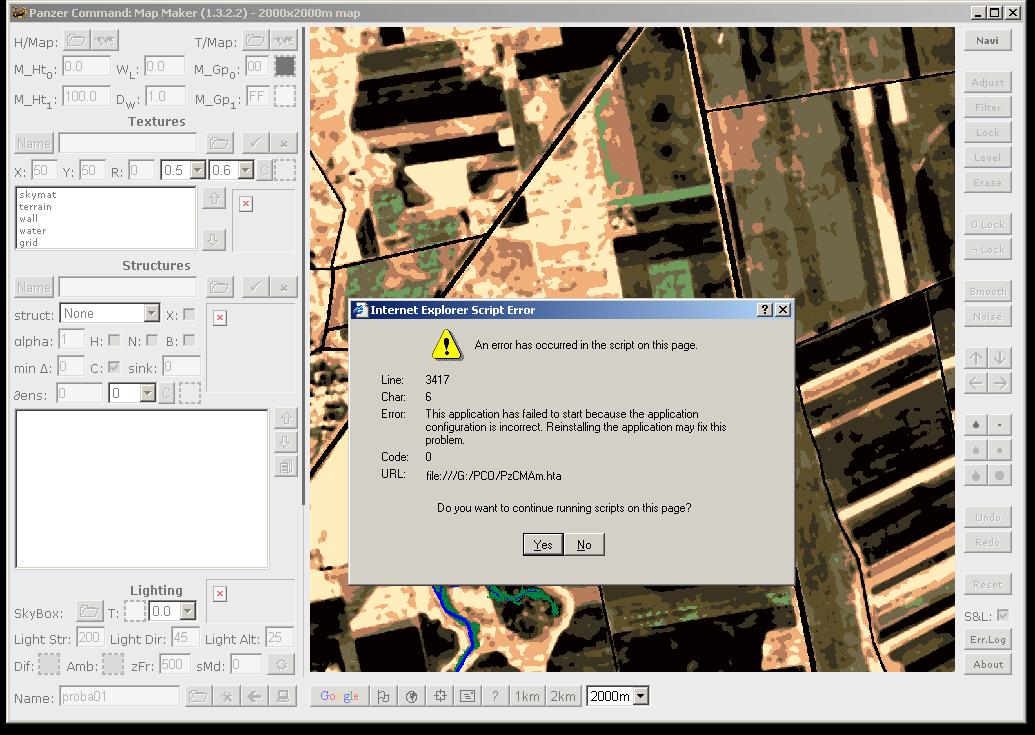Viewport: 1035px width, 735px height.
Task: Click the question mark button below map
Action: [x=495, y=696]
